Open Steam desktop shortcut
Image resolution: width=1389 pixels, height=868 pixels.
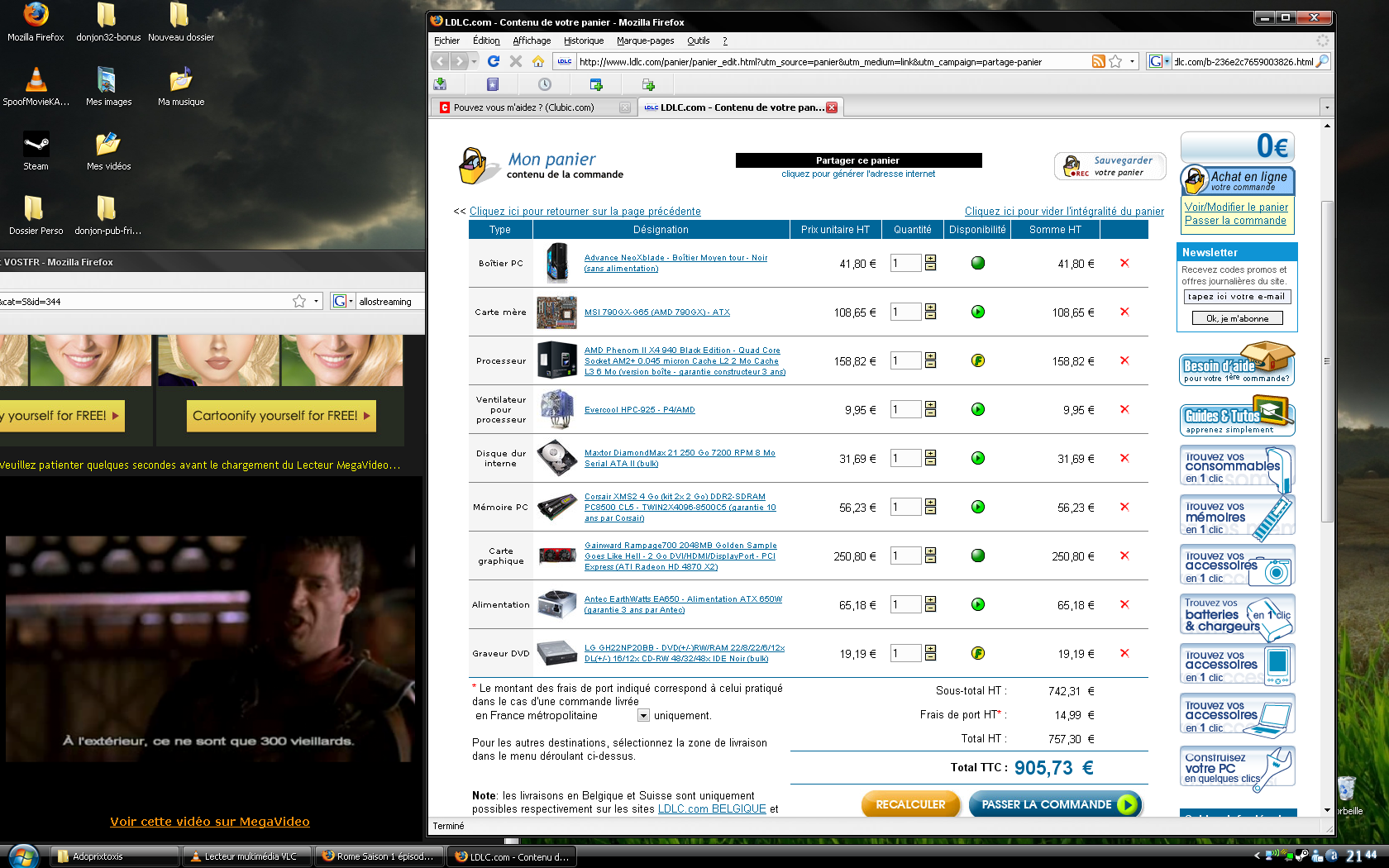tap(36, 150)
